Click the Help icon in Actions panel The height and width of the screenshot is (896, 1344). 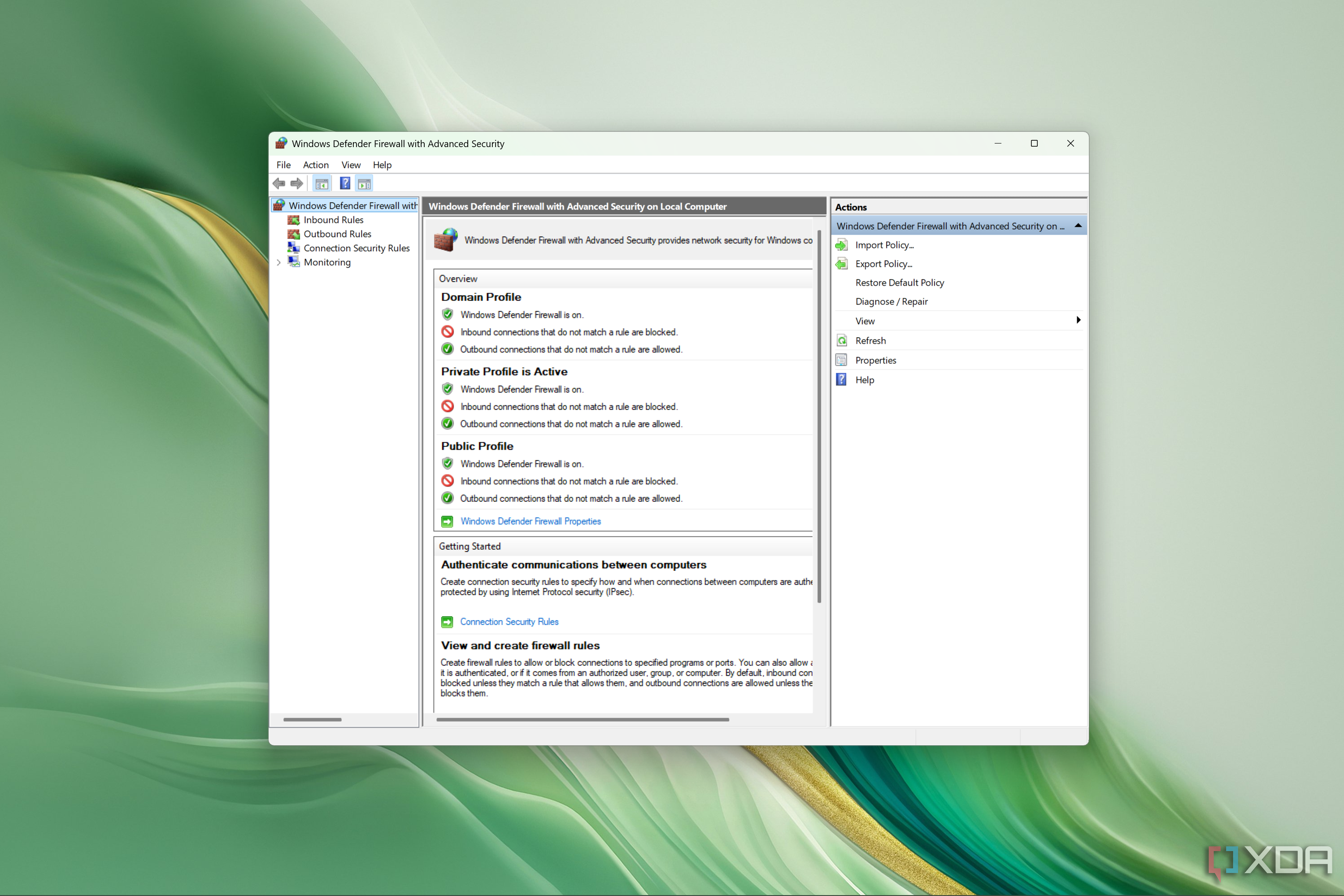[x=843, y=380]
